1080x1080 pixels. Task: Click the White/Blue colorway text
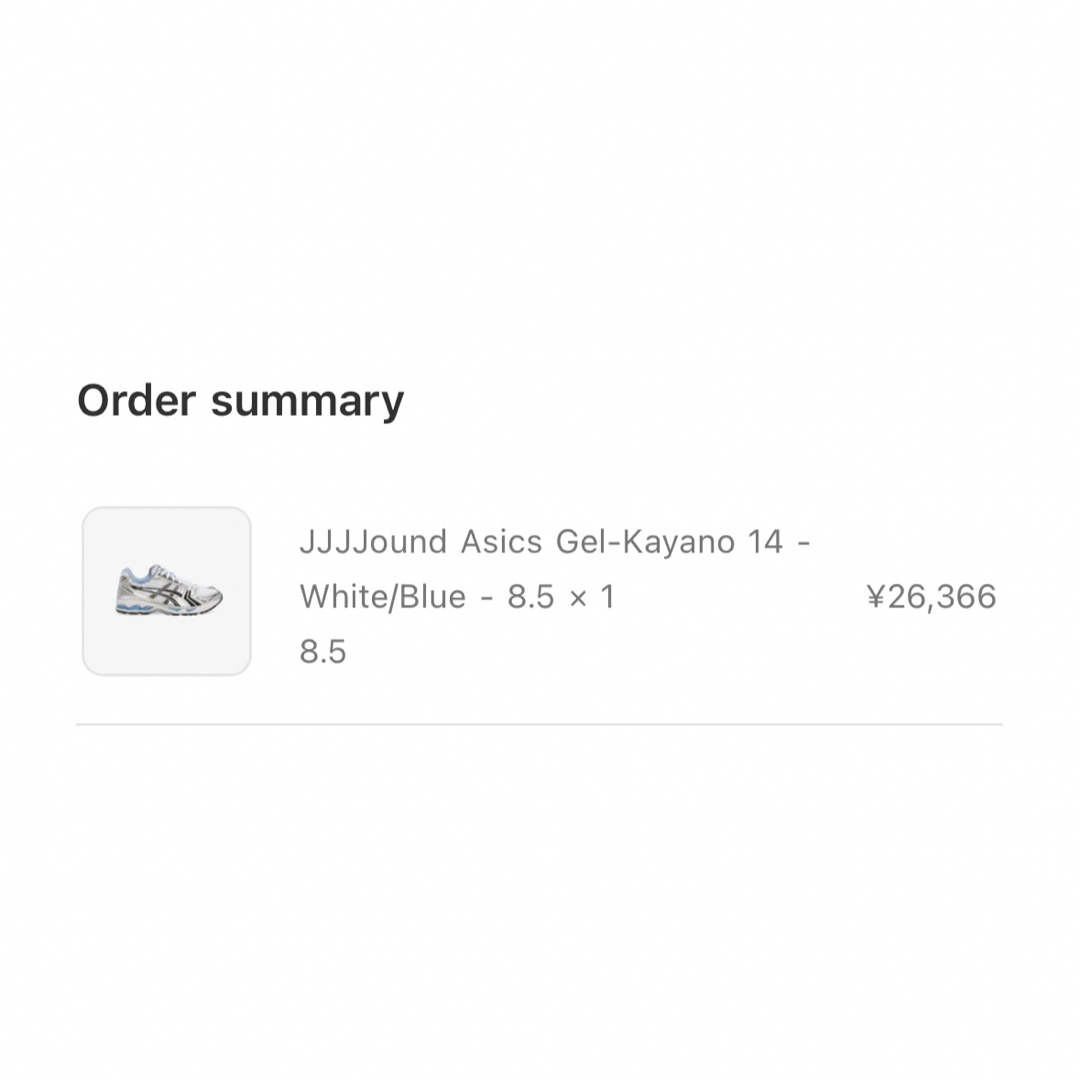(x=382, y=596)
